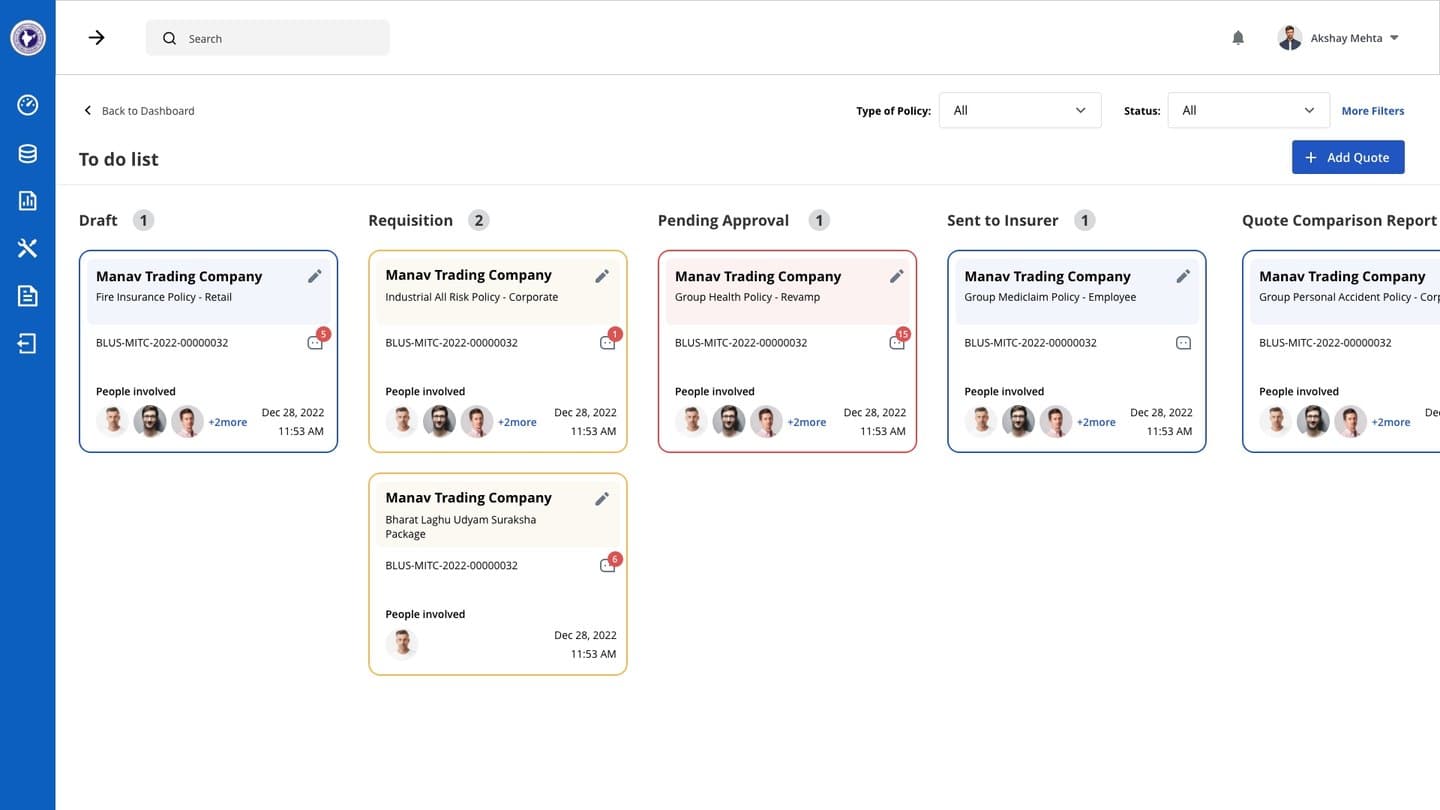Select the Pending Approval column header
This screenshot has height=810, width=1440.
pyautogui.click(x=723, y=220)
